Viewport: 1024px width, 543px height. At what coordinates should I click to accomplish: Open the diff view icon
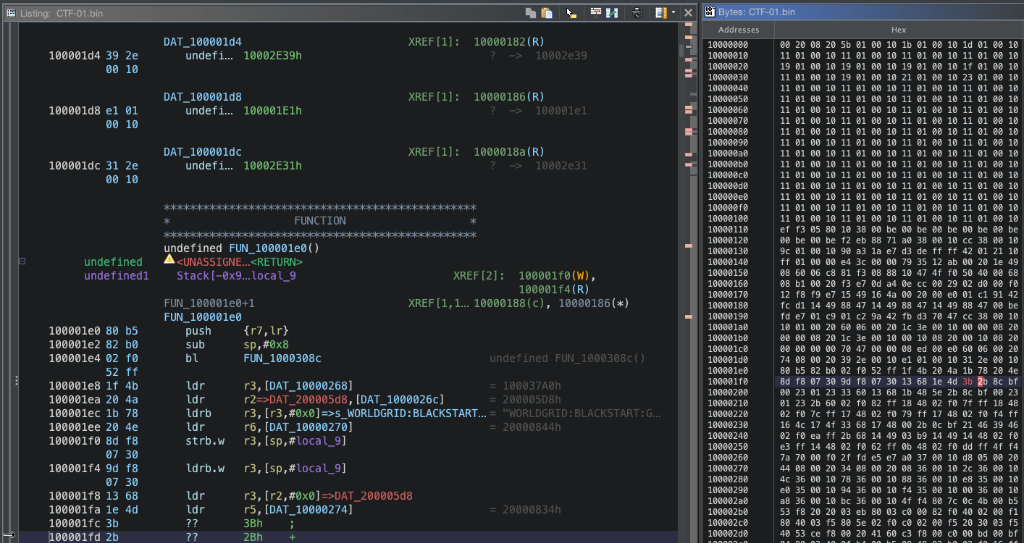point(613,12)
